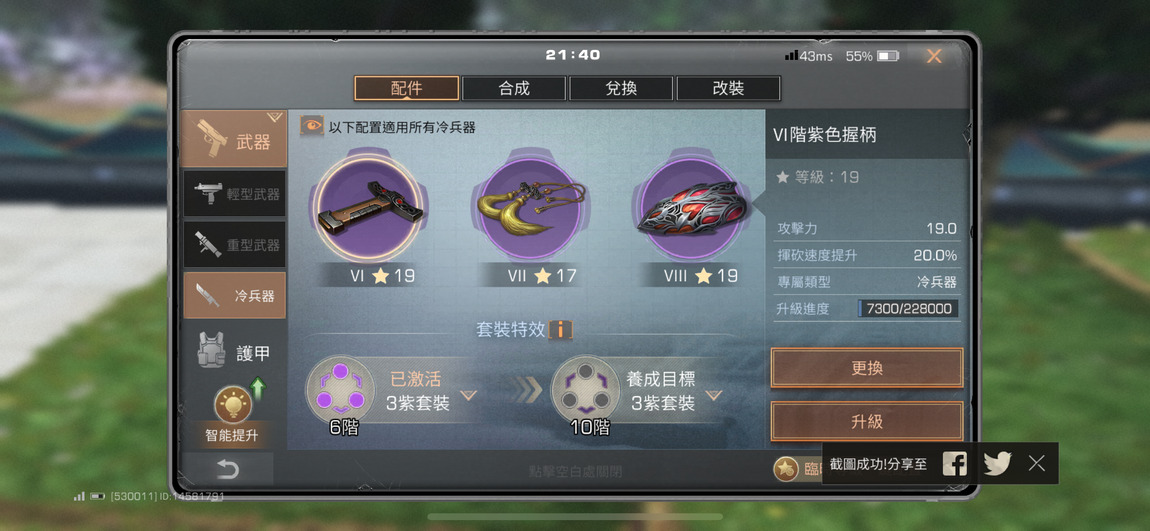Open 套裝特效 info icon
The height and width of the screenshot is (531, 1150).
pyautogui.click(x=561, y=330)
